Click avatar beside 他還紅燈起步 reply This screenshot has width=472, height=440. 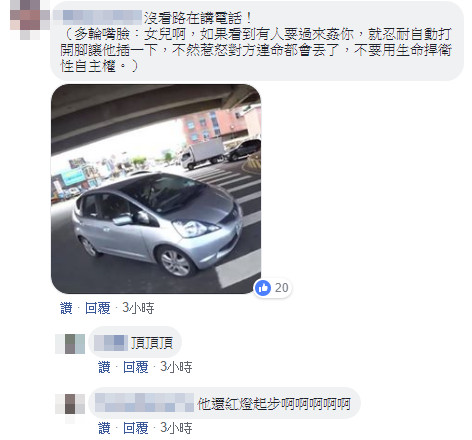pos(70,404)
